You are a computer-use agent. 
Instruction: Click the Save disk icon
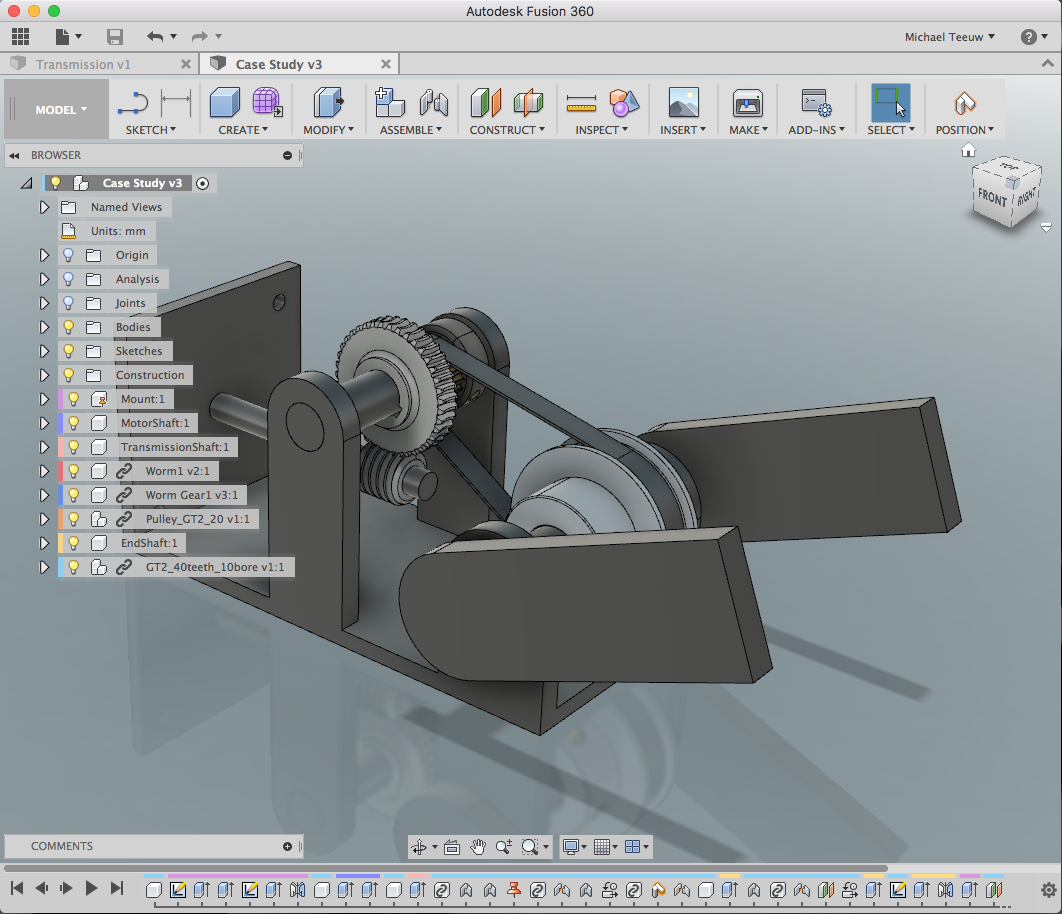[x=115, y=37]
